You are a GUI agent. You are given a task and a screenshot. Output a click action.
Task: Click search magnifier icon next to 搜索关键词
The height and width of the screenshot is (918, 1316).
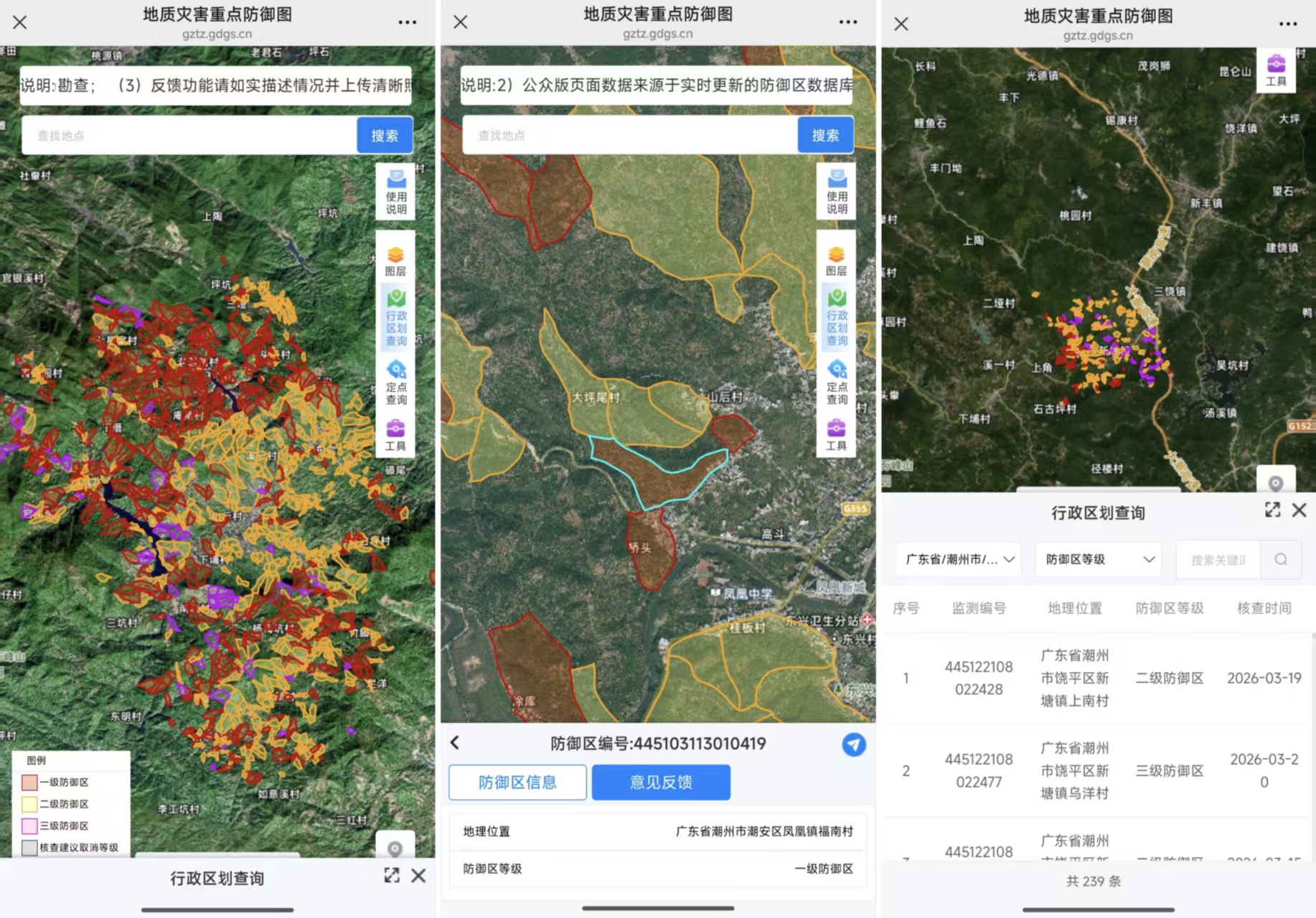pos(1281,559)
